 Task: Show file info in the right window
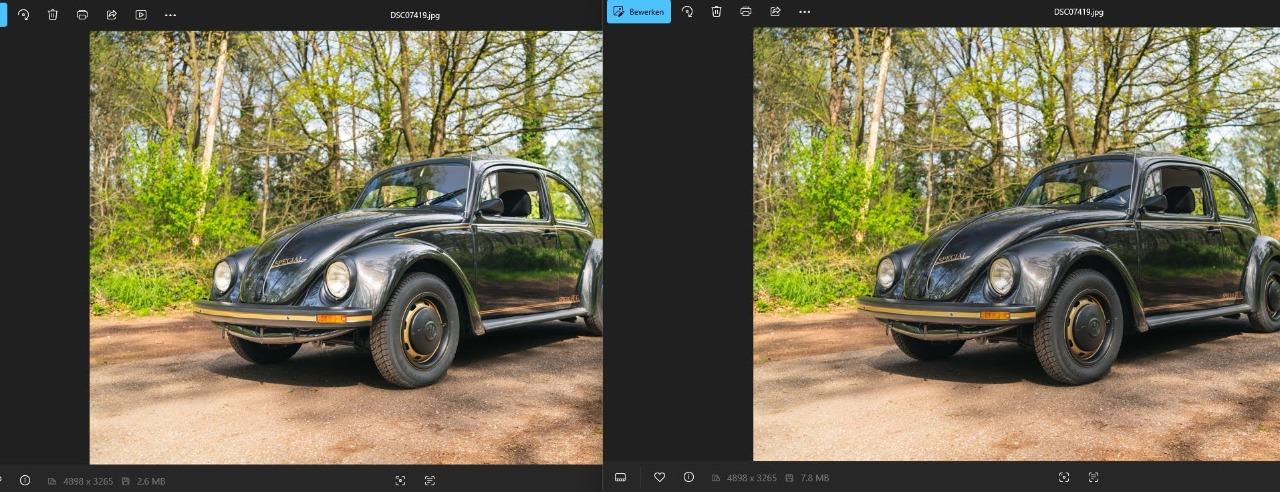(x=688, y=477)
